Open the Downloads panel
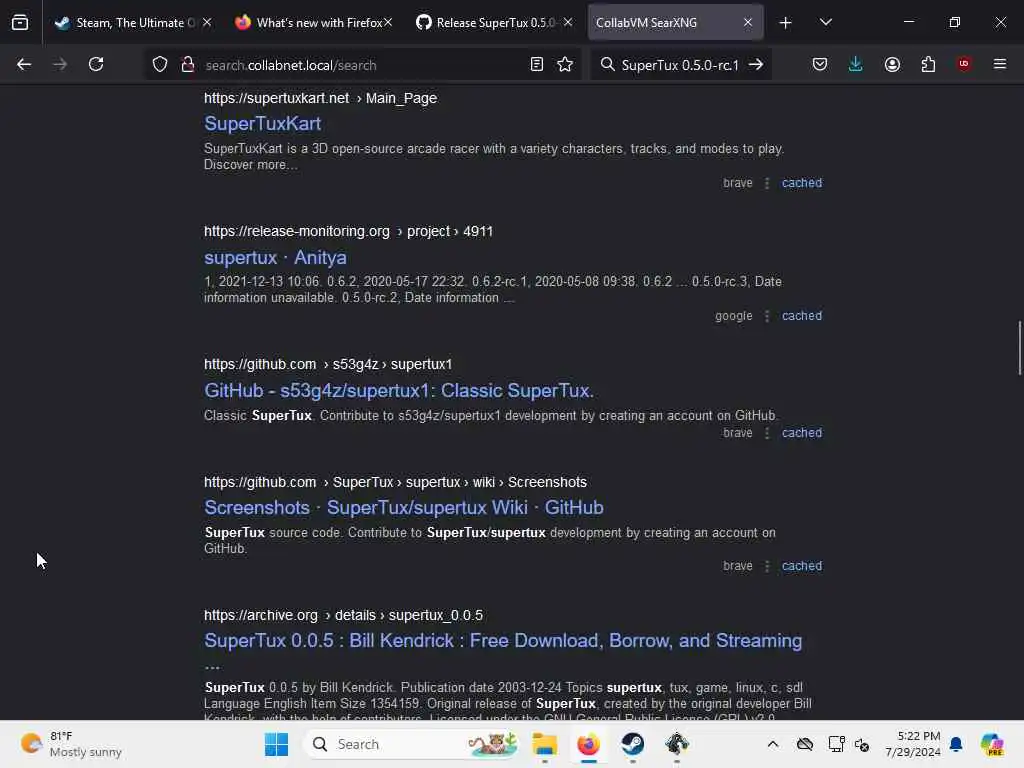 [x=856, y=64]
